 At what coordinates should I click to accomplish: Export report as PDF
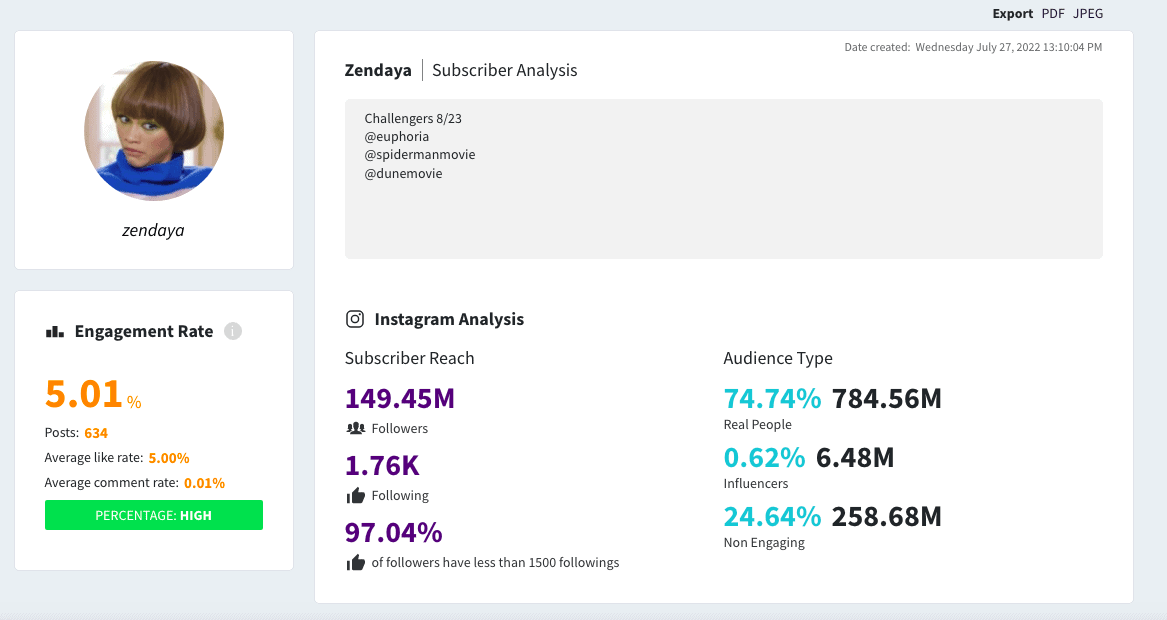(1053, 14)
